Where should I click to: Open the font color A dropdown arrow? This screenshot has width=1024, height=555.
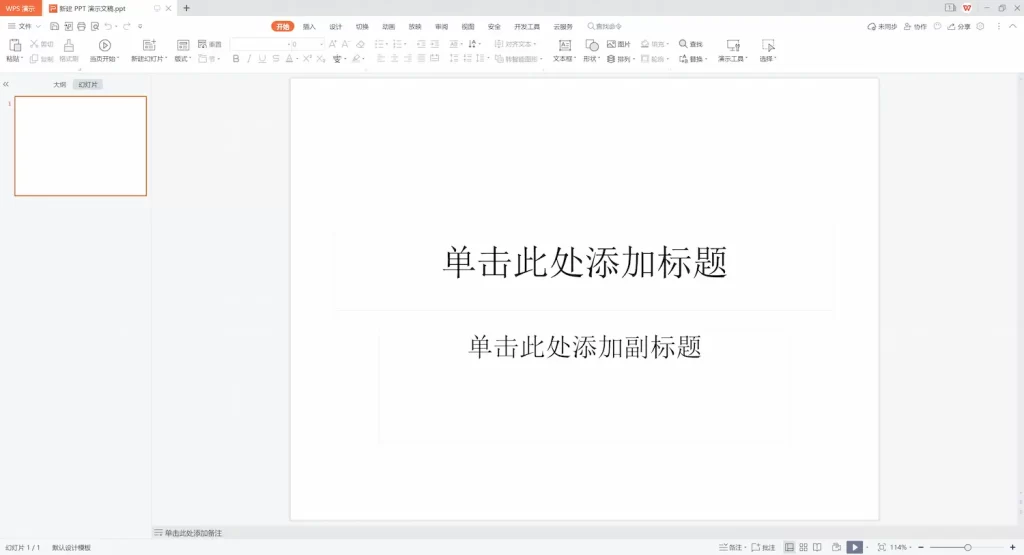[x=297, y=59]
